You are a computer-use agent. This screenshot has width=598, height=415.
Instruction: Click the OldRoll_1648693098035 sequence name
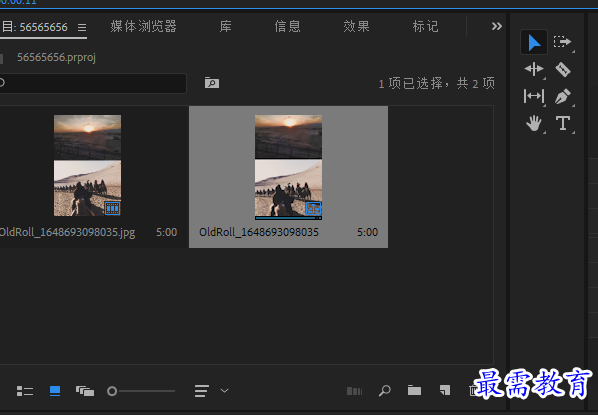(259, 232)
